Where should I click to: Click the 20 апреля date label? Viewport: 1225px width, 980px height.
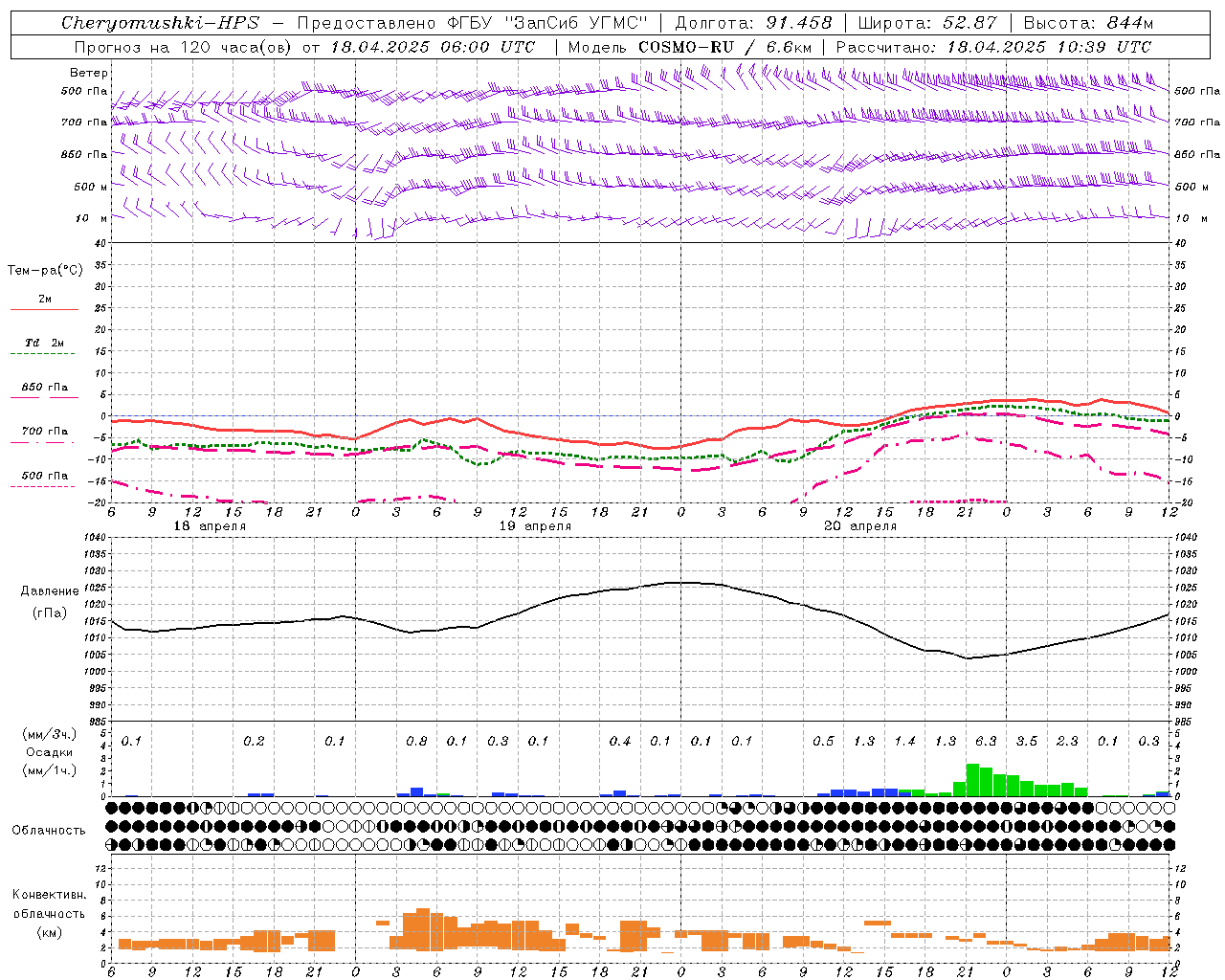[860, 526]
